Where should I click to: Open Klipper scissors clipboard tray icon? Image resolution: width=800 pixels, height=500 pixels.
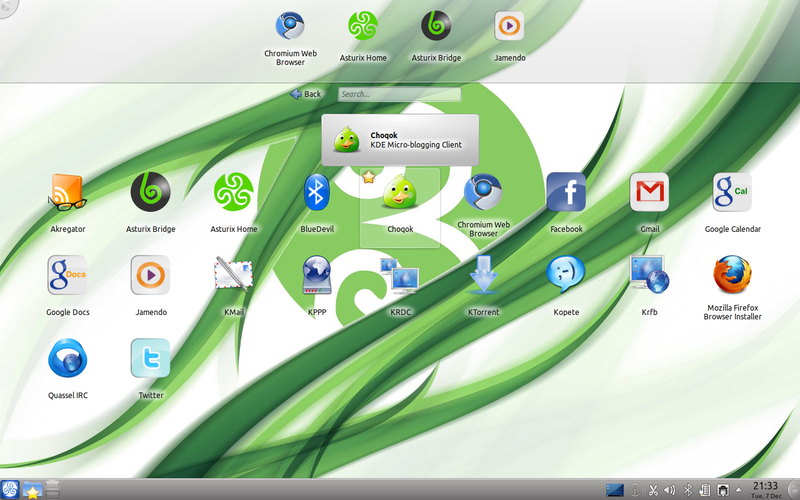pyautogui.click(x=653, y=490)
